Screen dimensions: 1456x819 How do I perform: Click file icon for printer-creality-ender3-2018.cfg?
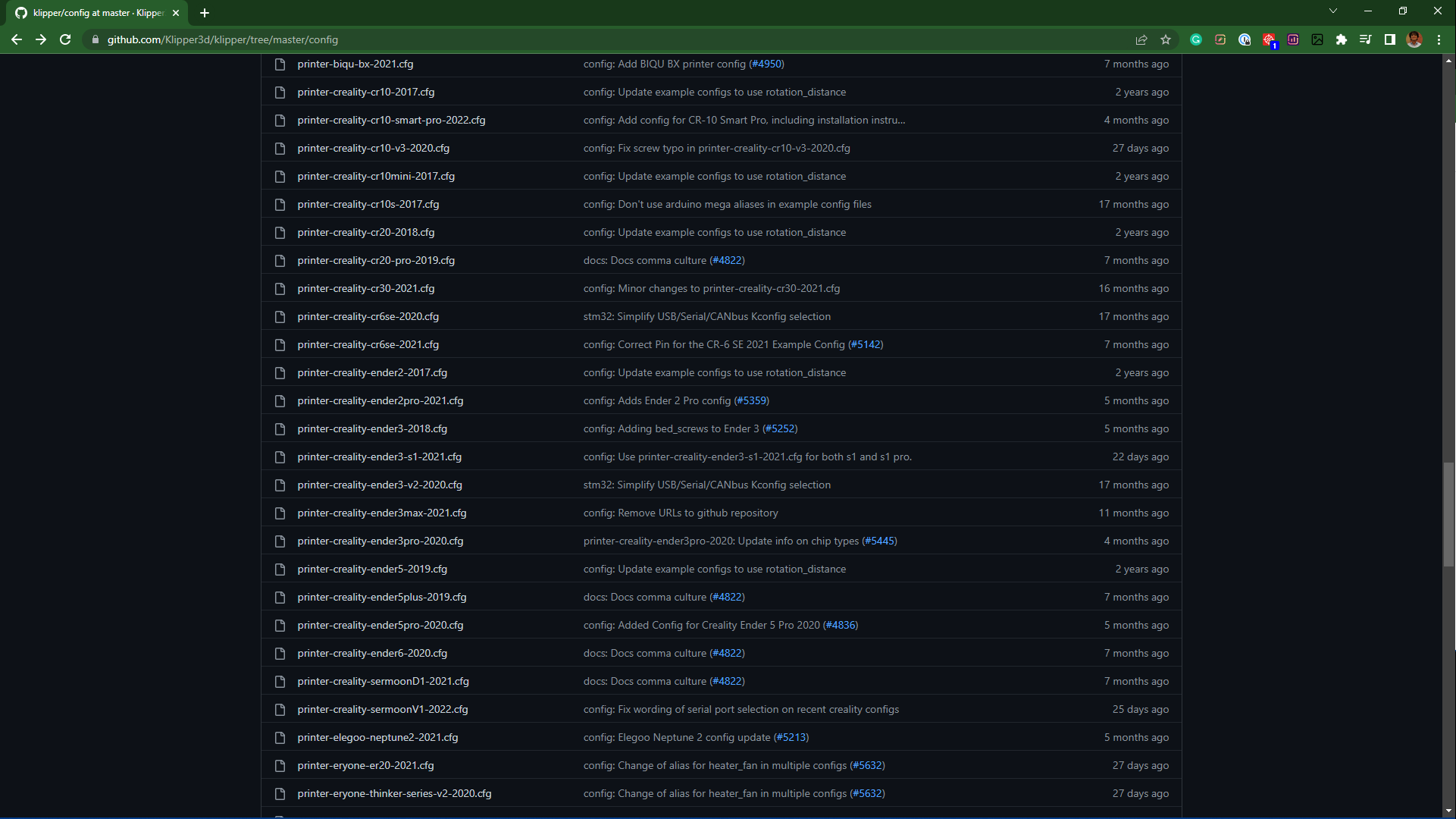pyautogui.click(x=280, y=429)
